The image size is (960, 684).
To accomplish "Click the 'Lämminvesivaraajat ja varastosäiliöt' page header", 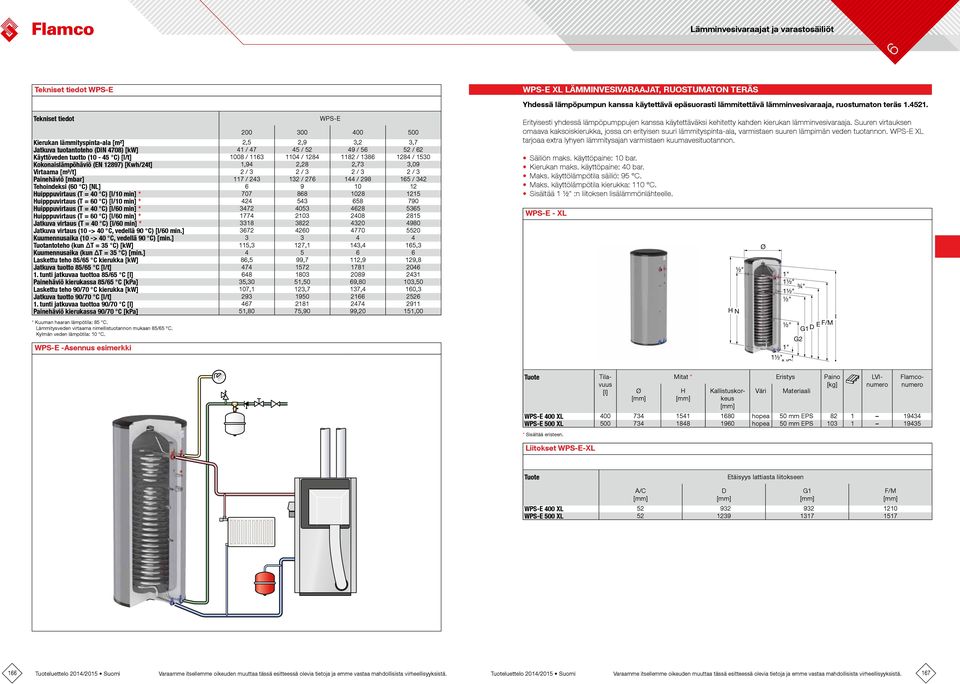I will (x=761, y=29).
